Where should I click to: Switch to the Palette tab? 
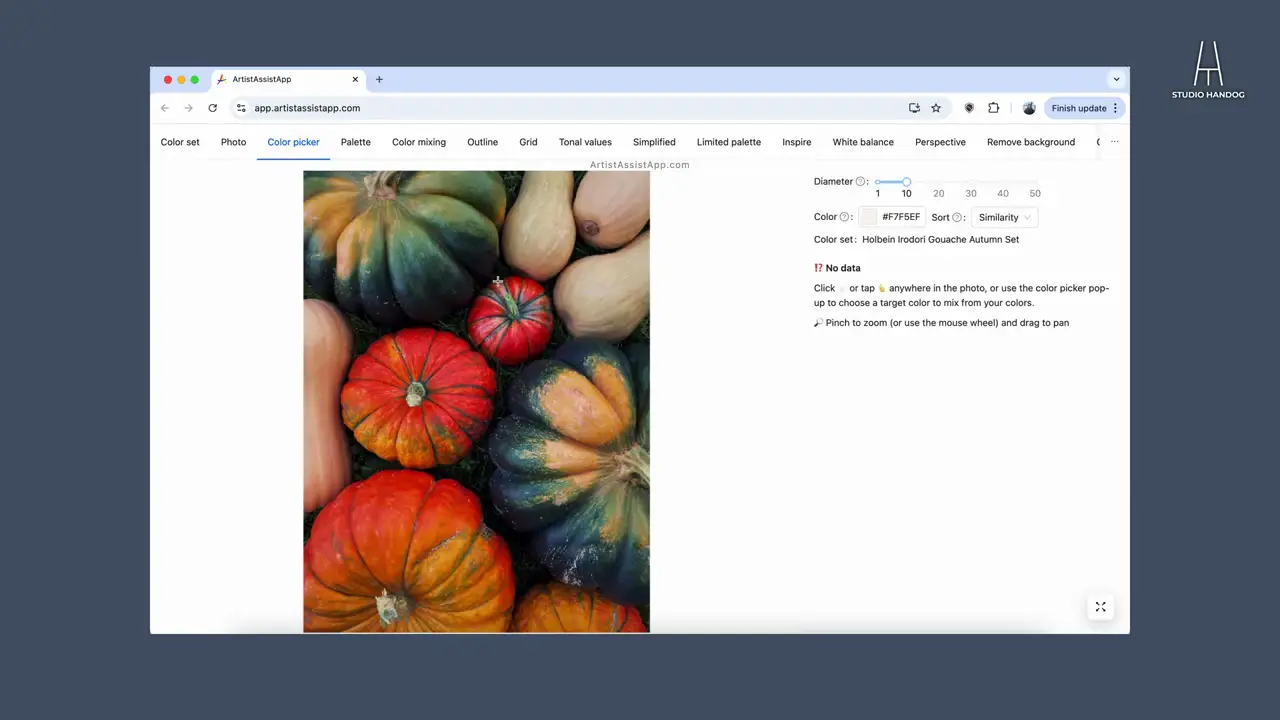(355, 142)
